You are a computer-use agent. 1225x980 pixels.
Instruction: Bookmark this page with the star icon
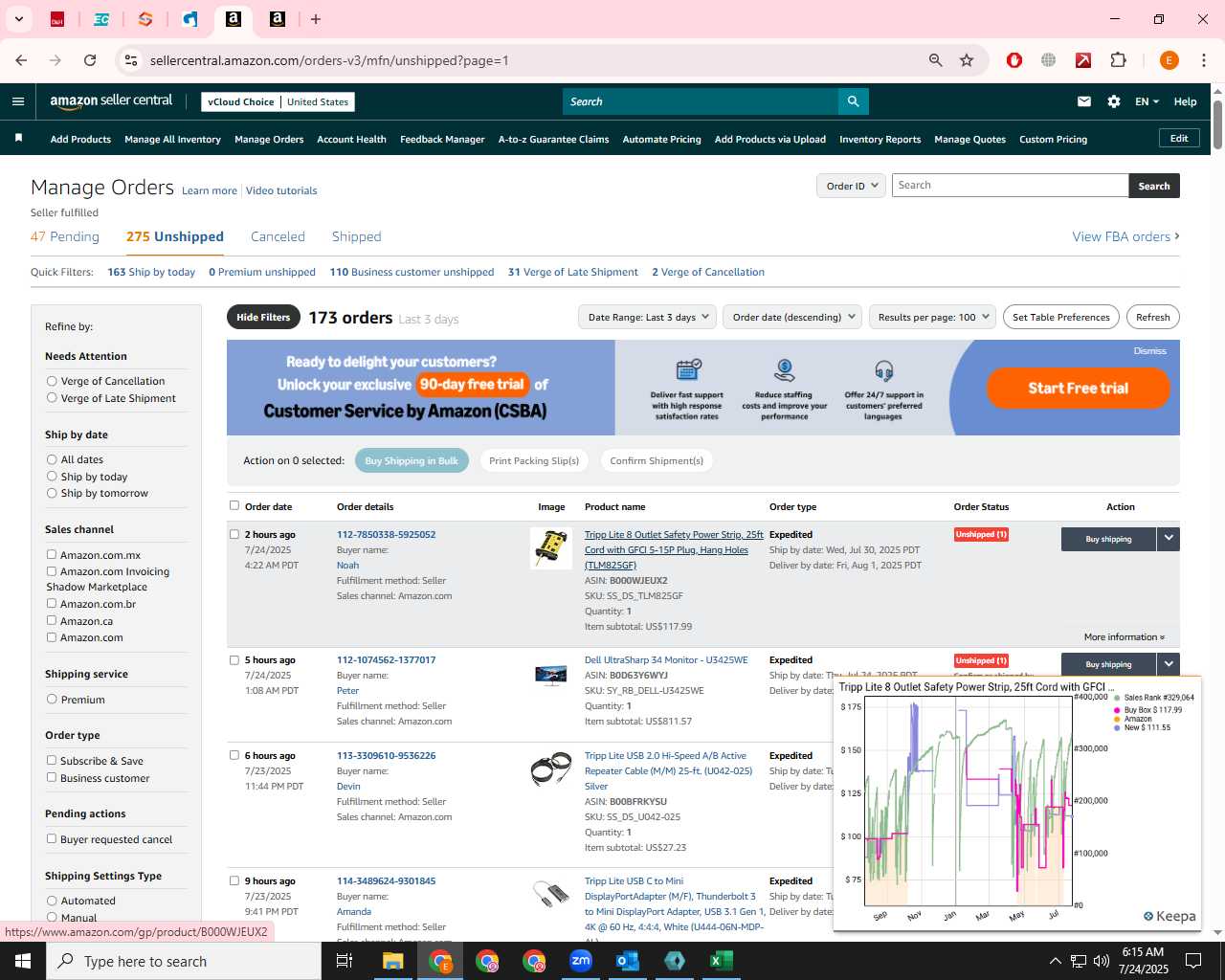coord(967,60)
